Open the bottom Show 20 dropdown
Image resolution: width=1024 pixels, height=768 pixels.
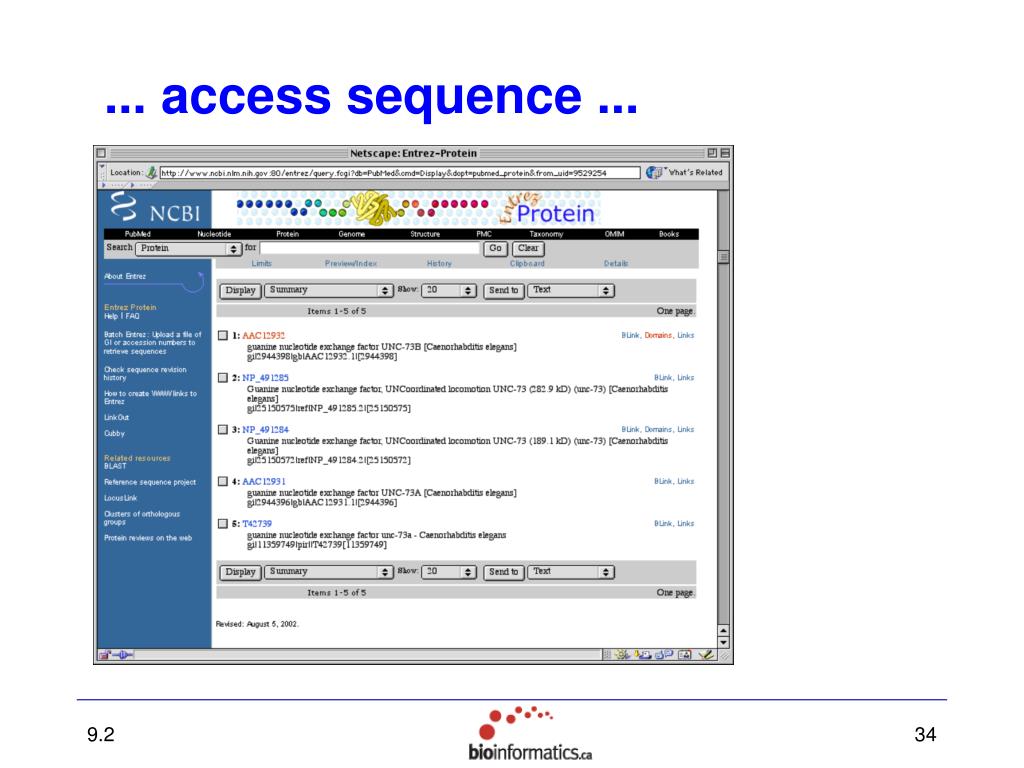tap(449, 572)
